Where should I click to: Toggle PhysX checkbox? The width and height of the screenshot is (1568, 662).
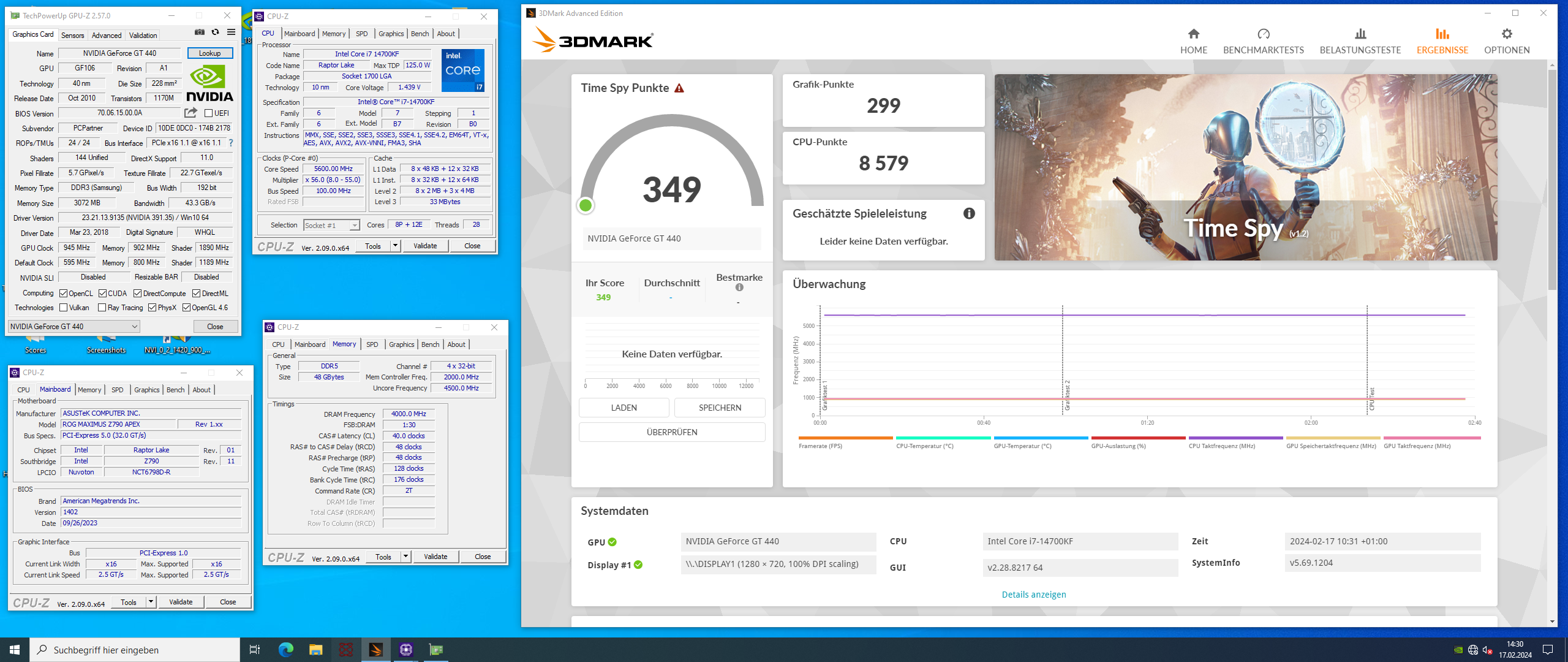coord(152,308)
